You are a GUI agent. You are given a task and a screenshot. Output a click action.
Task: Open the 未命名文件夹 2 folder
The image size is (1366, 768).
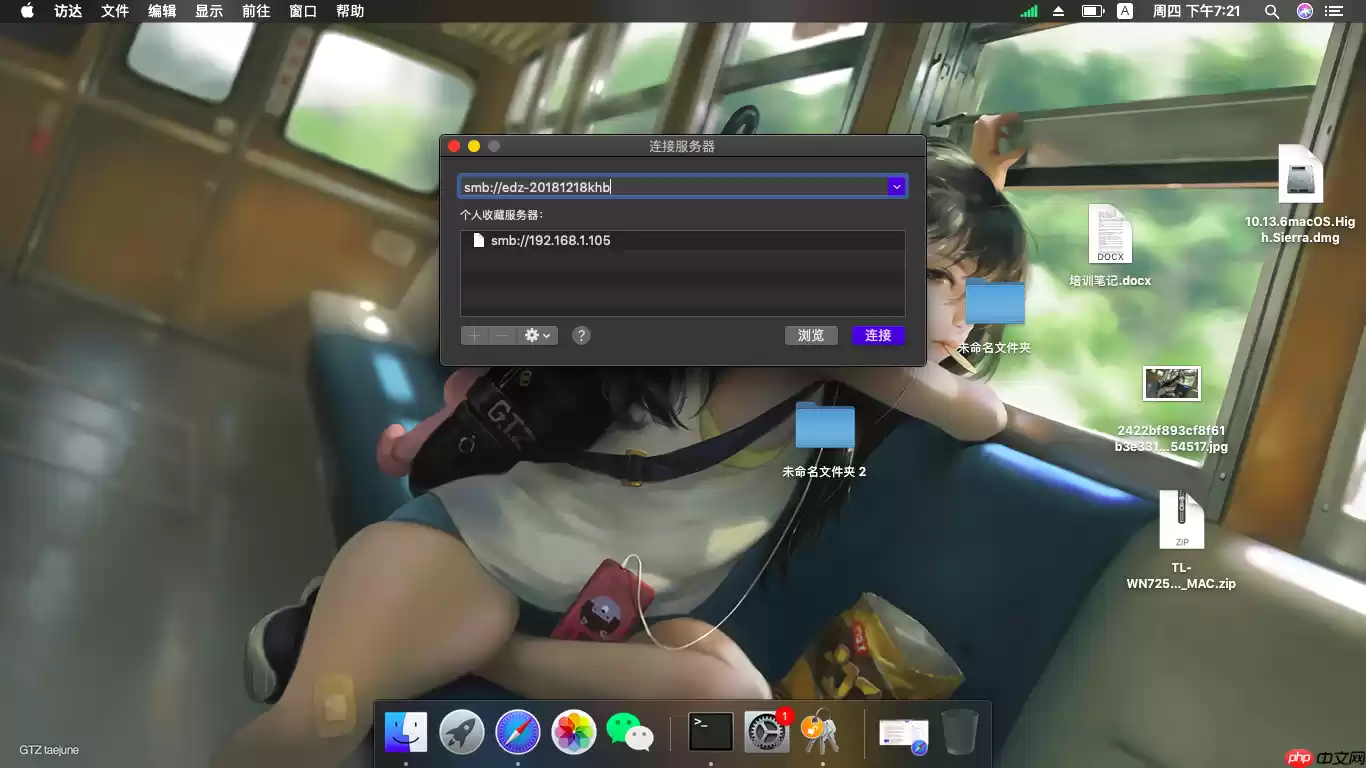pyautogui.click(x=824, y=427)
